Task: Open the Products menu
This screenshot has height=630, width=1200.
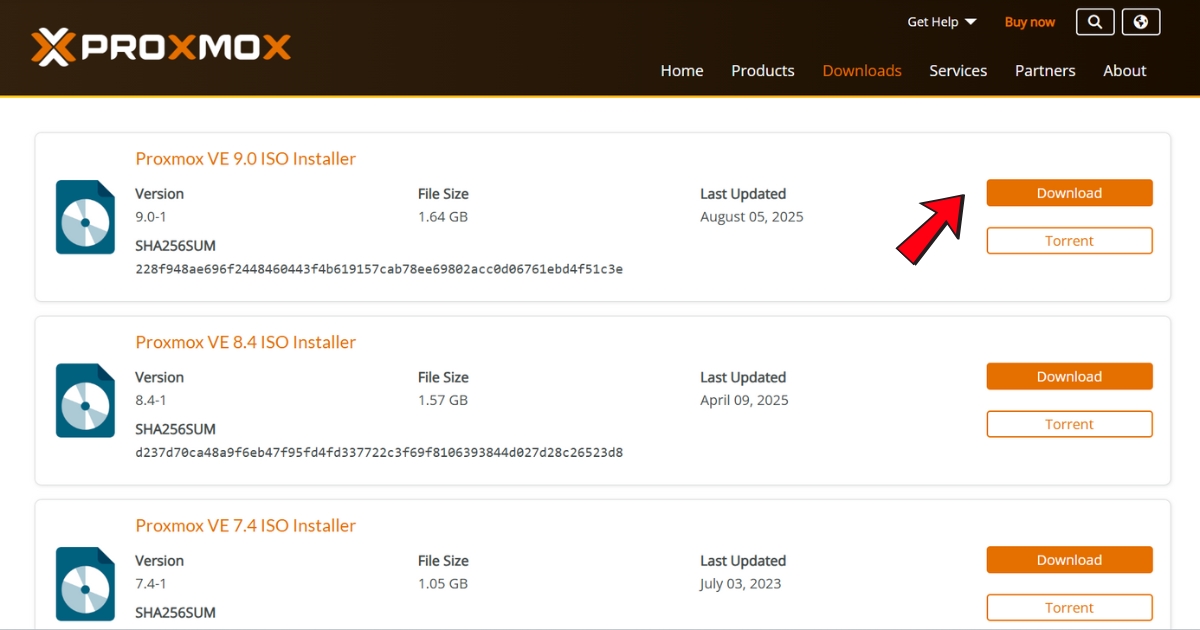Action: (762, 70)
